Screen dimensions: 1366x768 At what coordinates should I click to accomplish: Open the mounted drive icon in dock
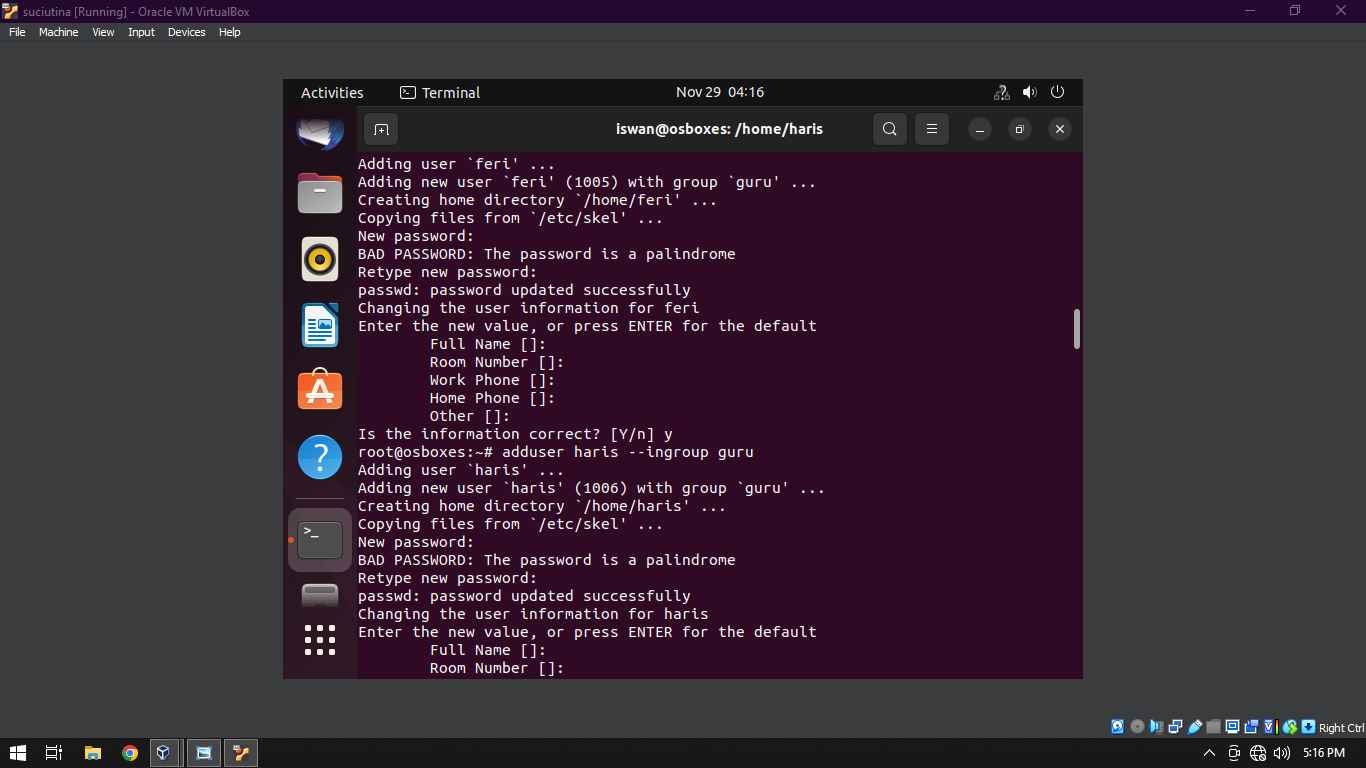[320, 595]
